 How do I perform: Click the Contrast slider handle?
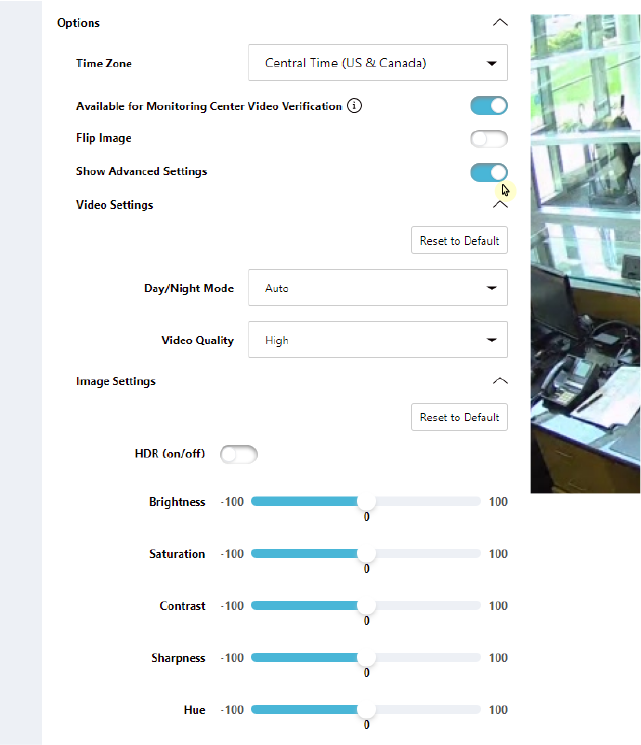pos(366,605)
